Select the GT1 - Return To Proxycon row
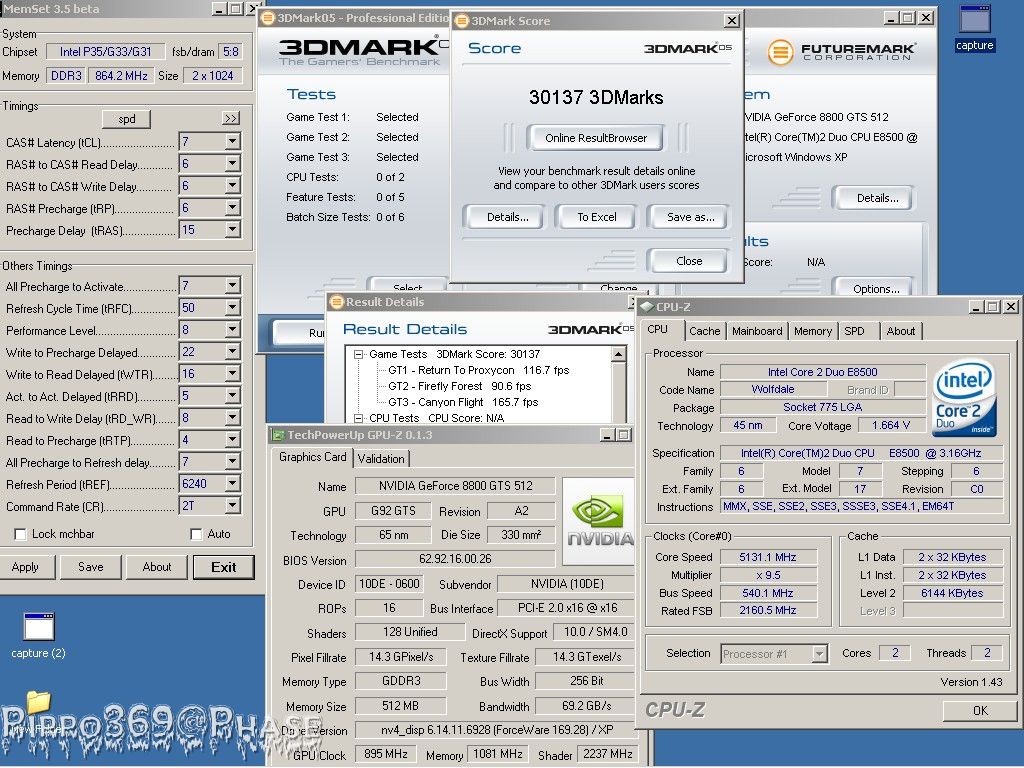 [479, 370]
